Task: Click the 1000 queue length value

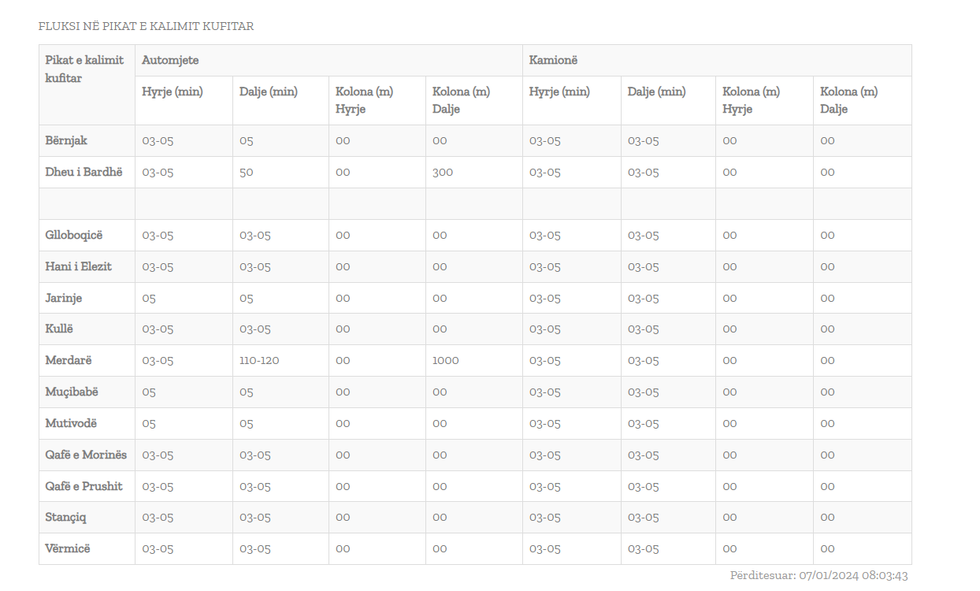Action: [x=445, y=360]
